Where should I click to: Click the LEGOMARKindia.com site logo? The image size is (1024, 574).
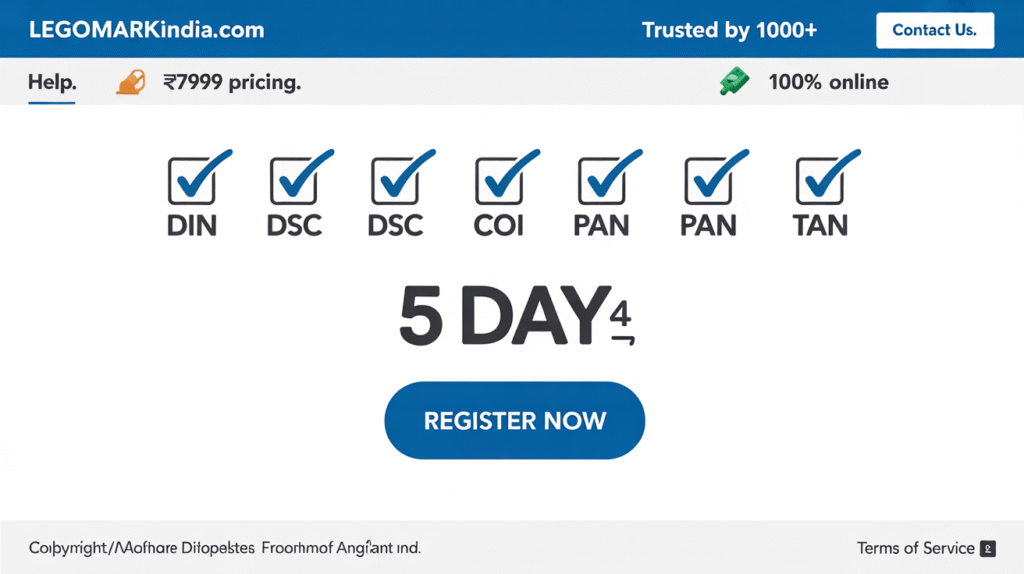tap(147, 30)
